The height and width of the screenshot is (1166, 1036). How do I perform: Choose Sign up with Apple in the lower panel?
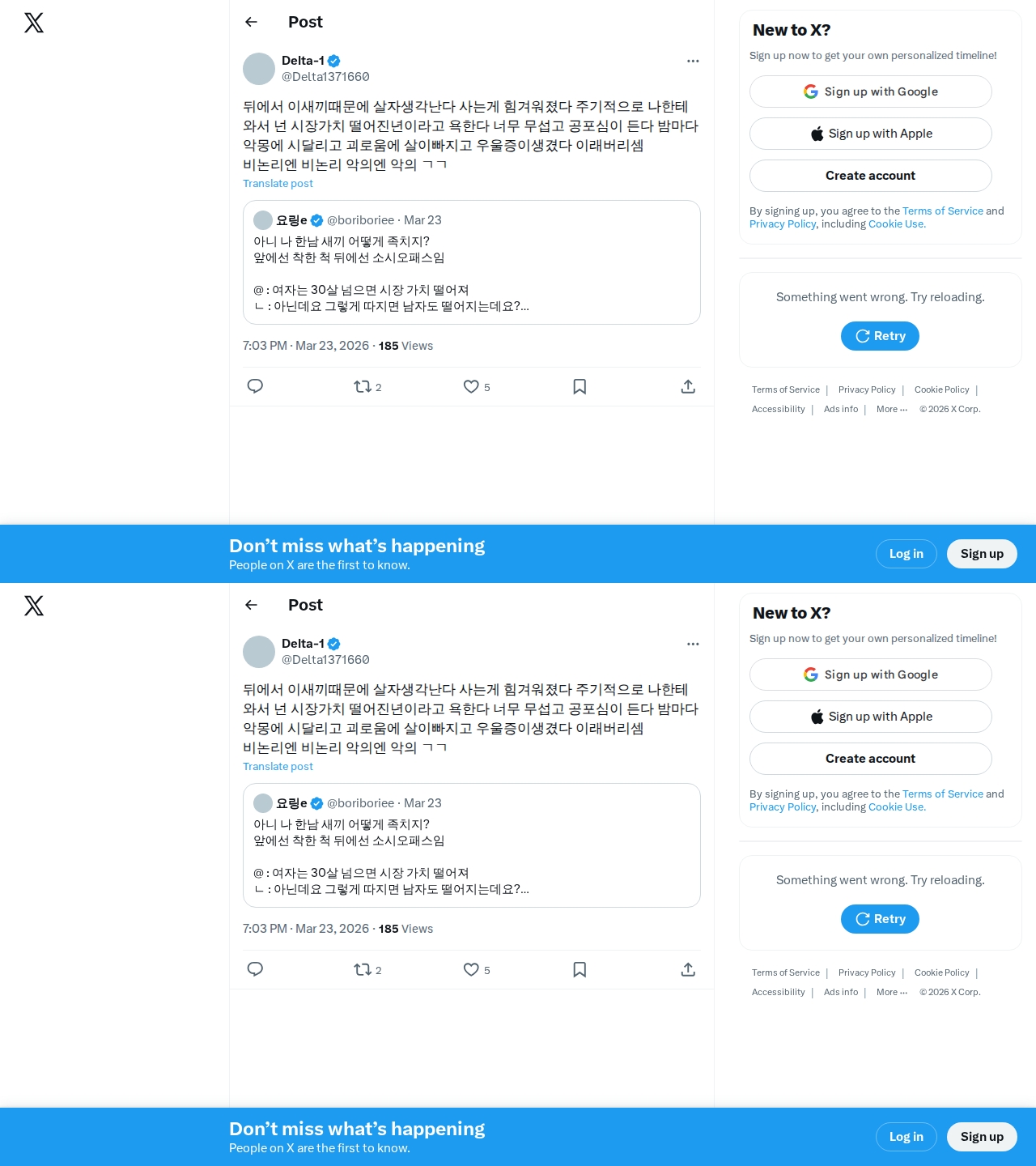[x=871, y=717]
